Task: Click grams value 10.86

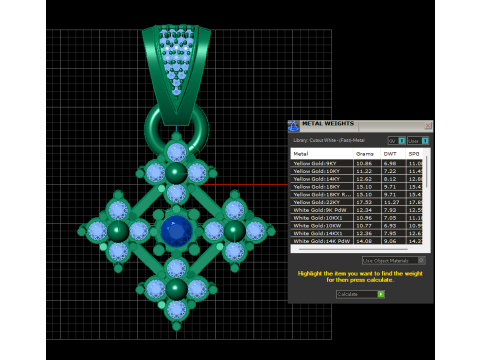Action: point(364,163)
